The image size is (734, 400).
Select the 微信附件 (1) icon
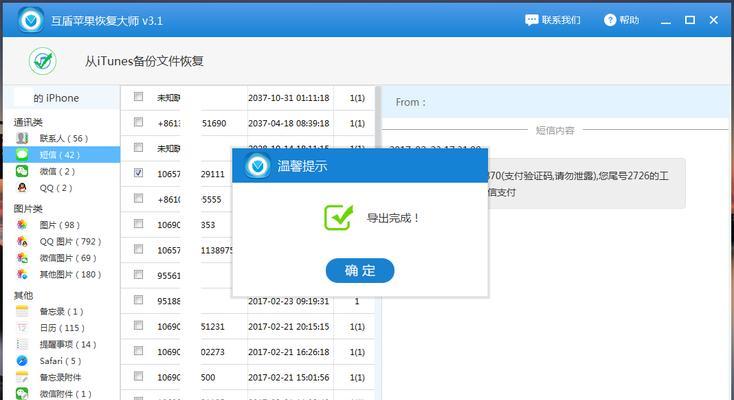click(22, 393)
